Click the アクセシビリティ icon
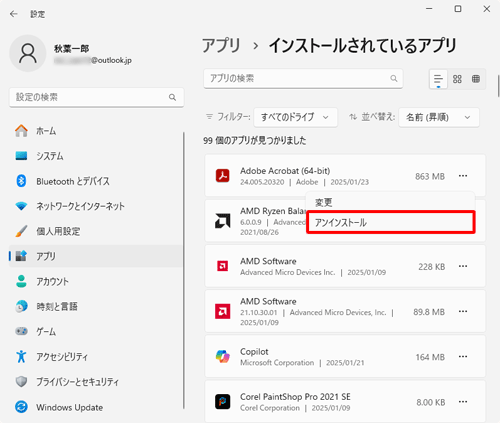Image resolution: width=500 pixels, height=423 pixels. pyautogui.click(x=21, y=356)
